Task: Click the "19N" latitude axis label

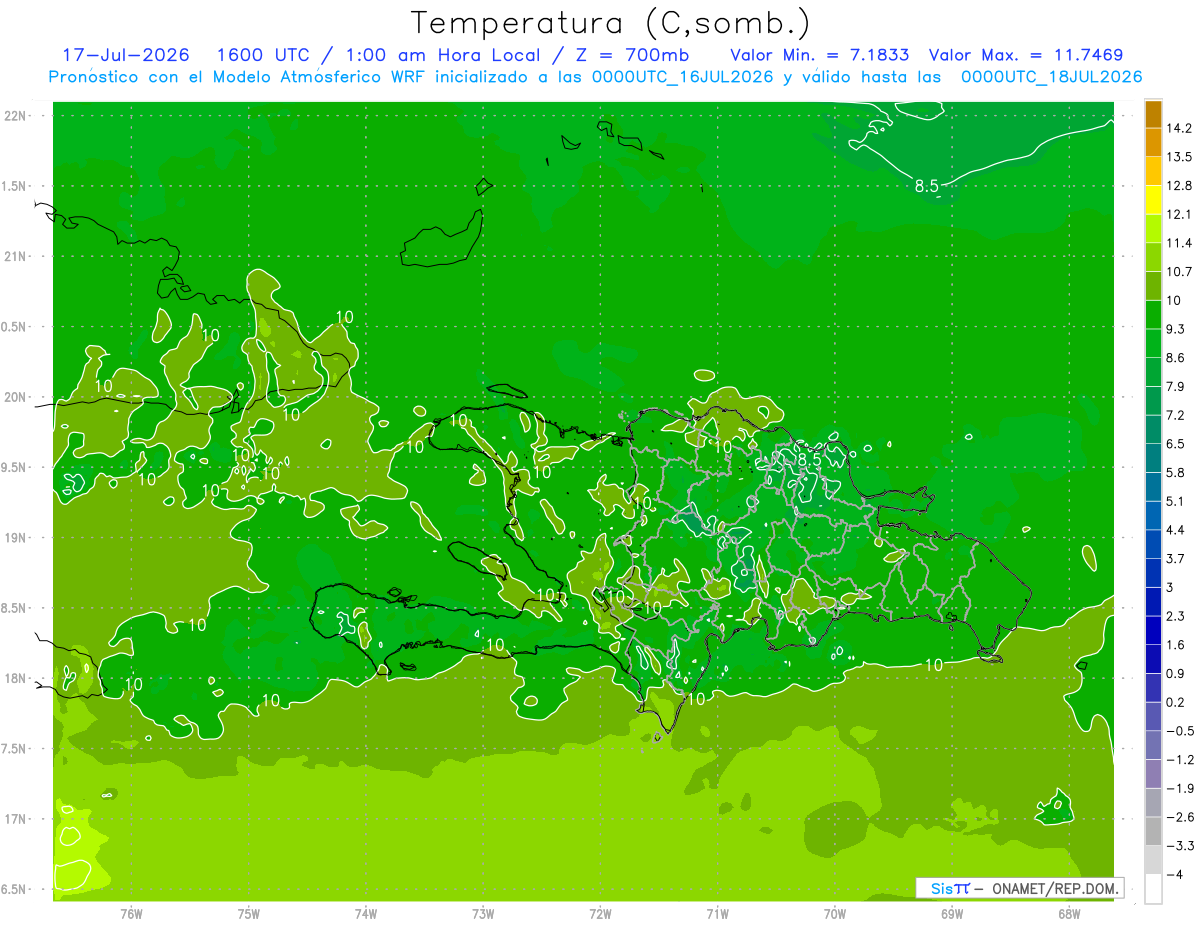Action: [16, 538]
